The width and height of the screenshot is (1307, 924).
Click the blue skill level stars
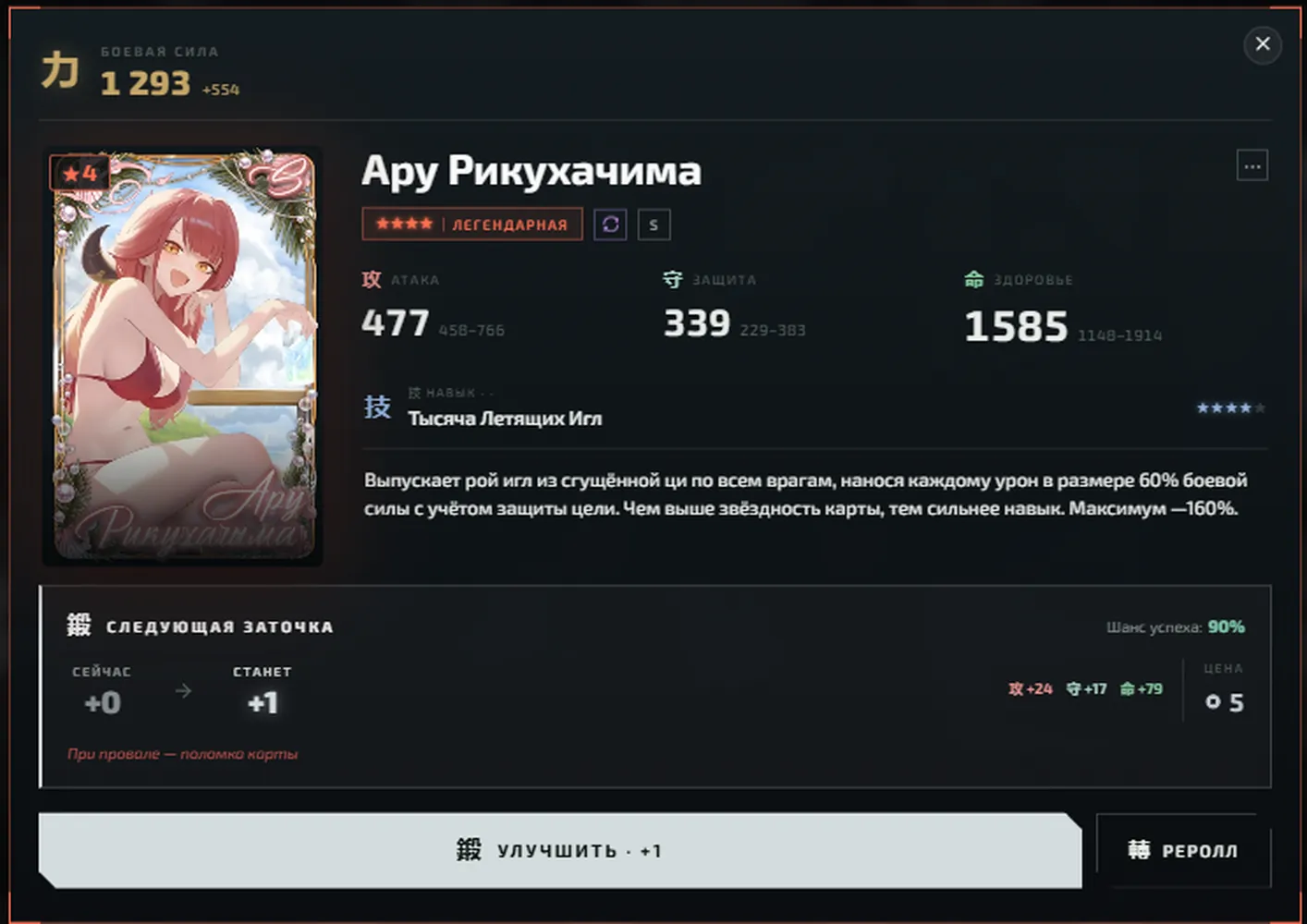[1230, 407]
